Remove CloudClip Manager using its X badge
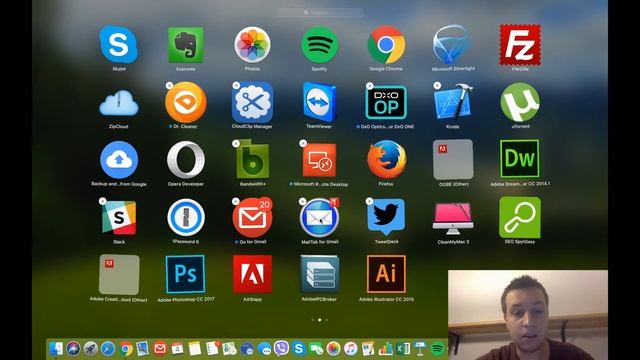The image size is (640, 360). point(236,85)
